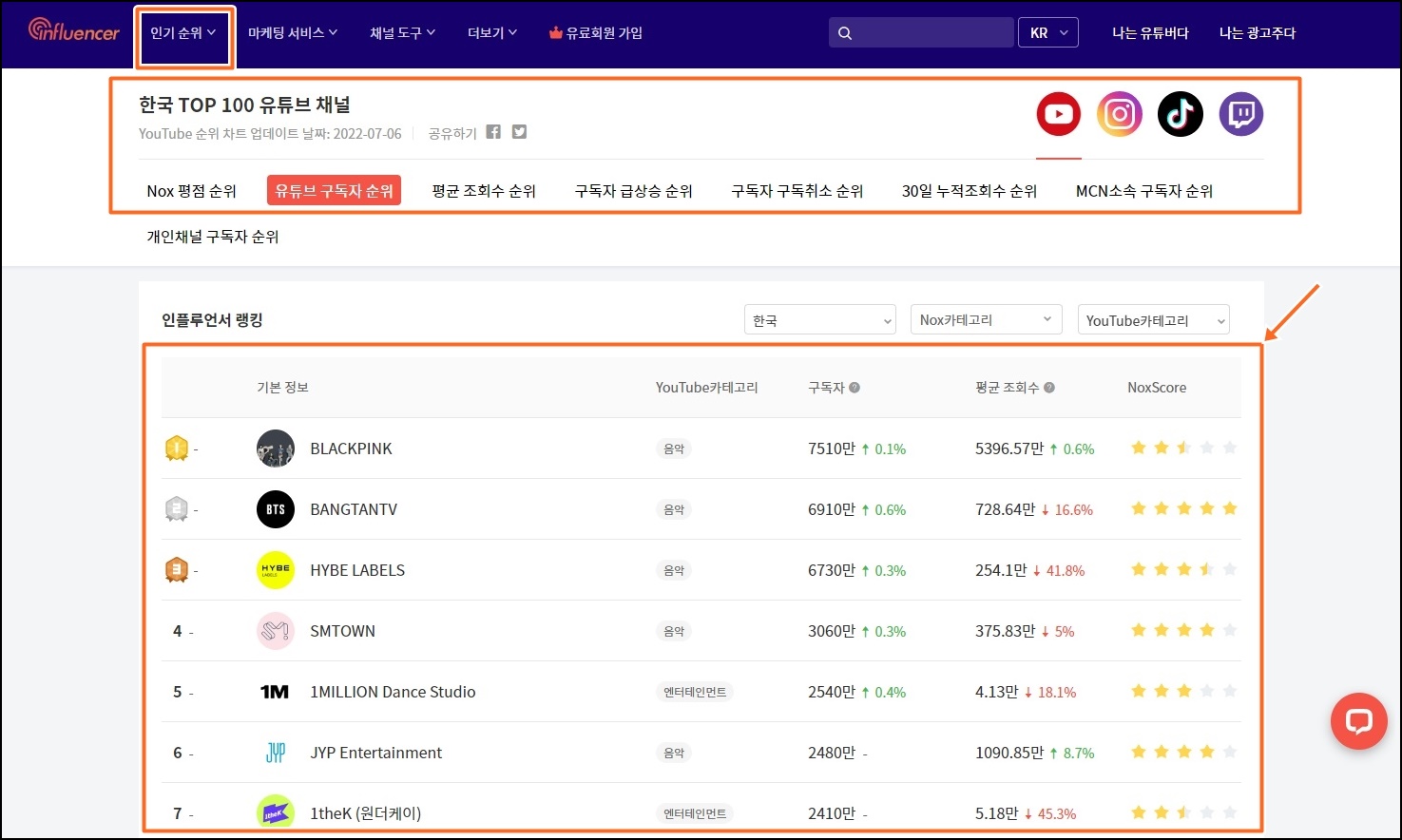Screen dimensions: 1402x840
Task: Click BLACKPINK subscriber count 7510만
Action: pyautogui.click(x=832, y=449)
